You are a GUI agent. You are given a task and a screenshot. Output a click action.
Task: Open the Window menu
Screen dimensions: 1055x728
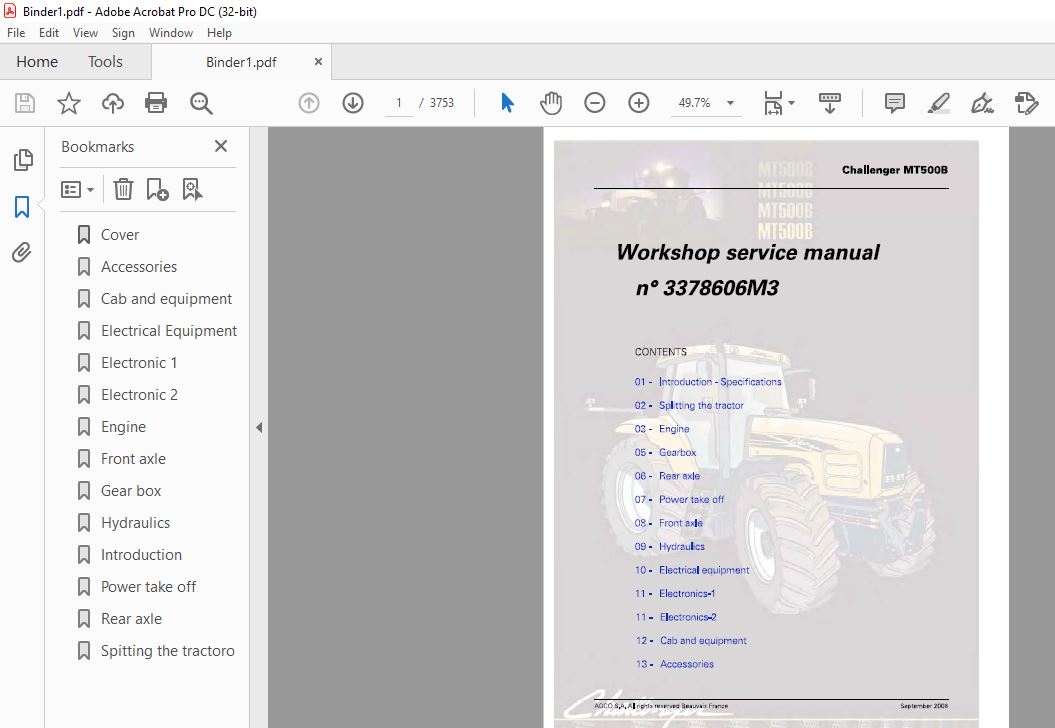(x=171, y=33)
